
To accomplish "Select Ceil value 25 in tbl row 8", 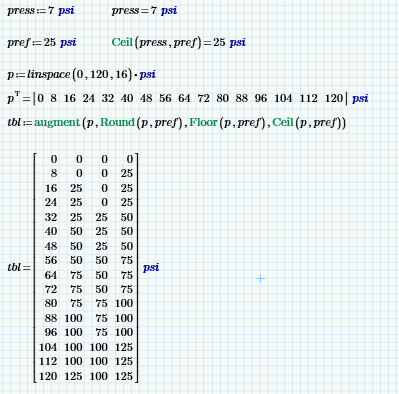I will (127, 173).
